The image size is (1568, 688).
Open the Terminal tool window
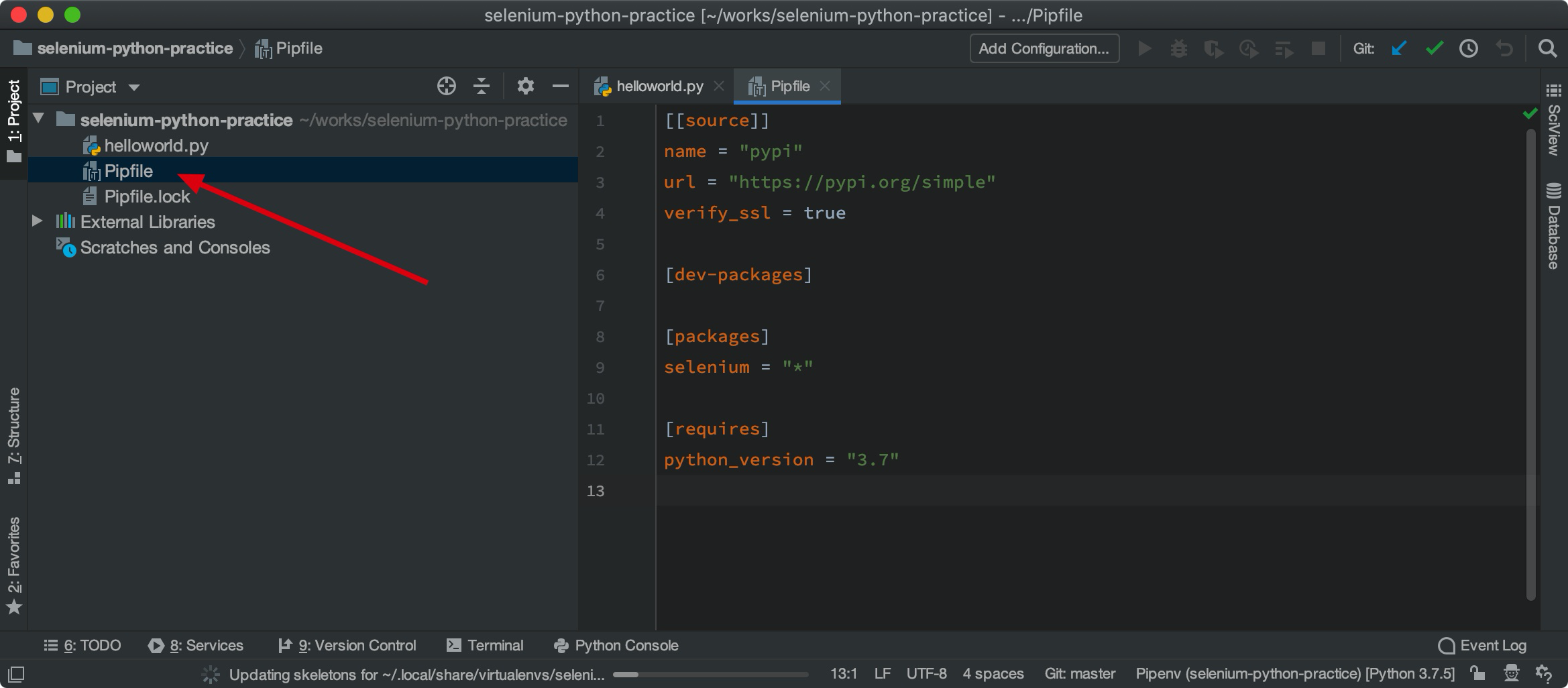click(x=484, y=645)
